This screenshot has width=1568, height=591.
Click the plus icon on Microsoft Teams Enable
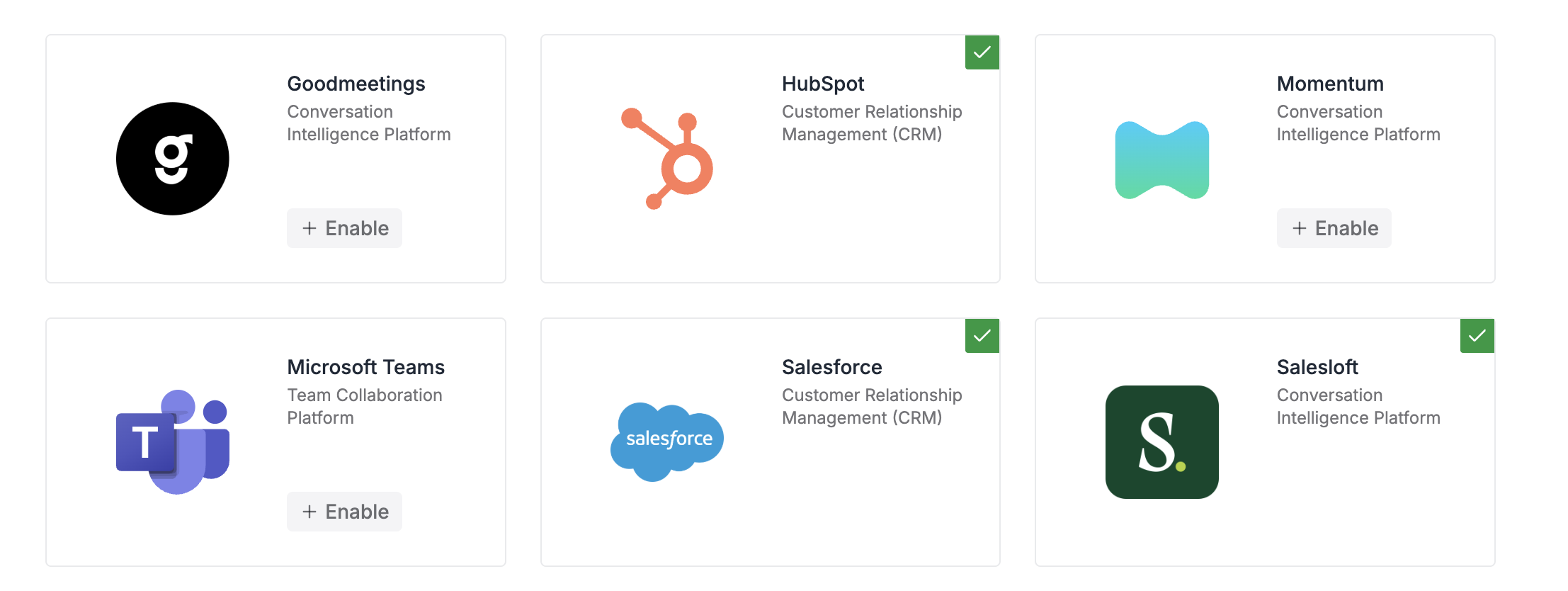point(309,512)
